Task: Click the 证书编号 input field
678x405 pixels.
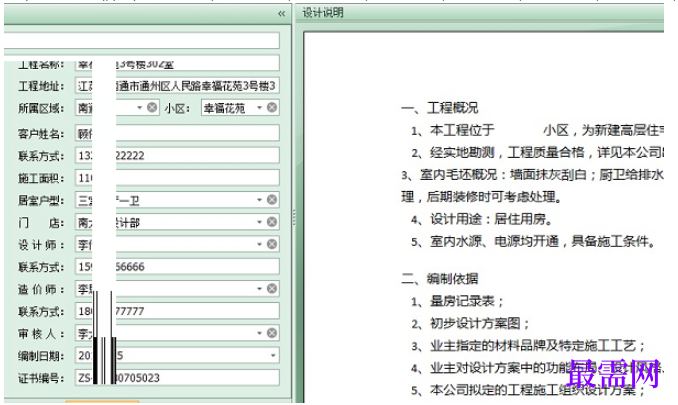Action: pos(177,378)
